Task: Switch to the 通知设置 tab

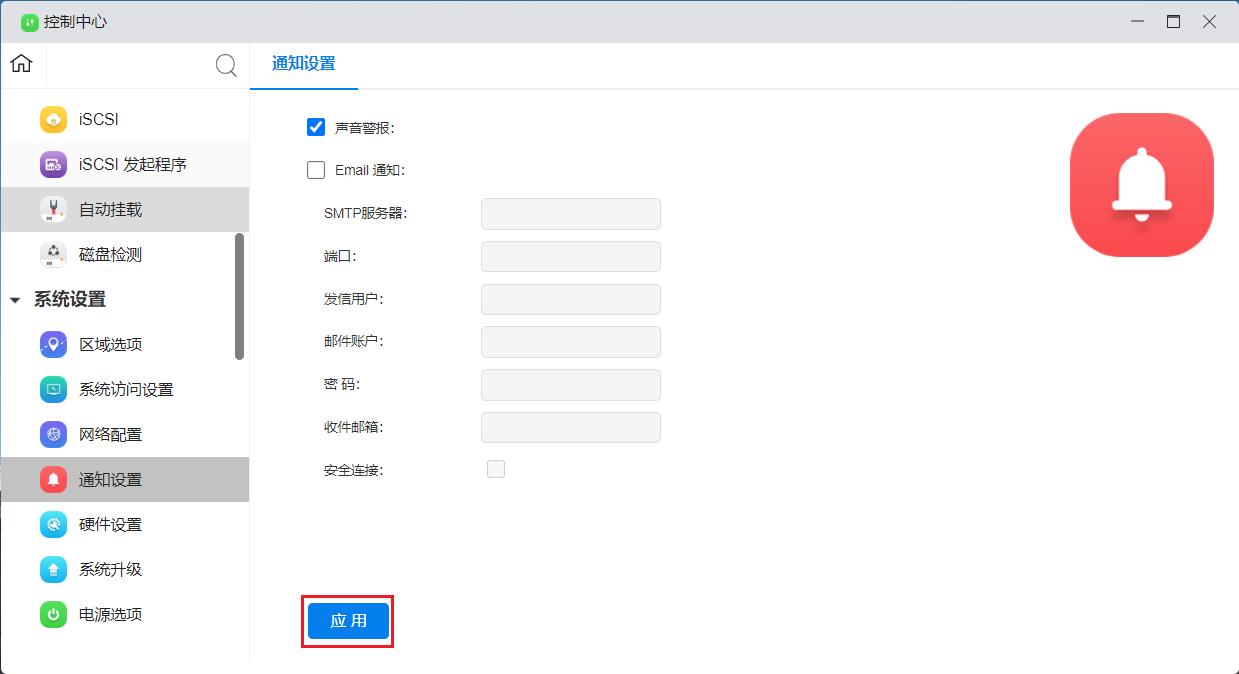Action: [x=304, y=64]
